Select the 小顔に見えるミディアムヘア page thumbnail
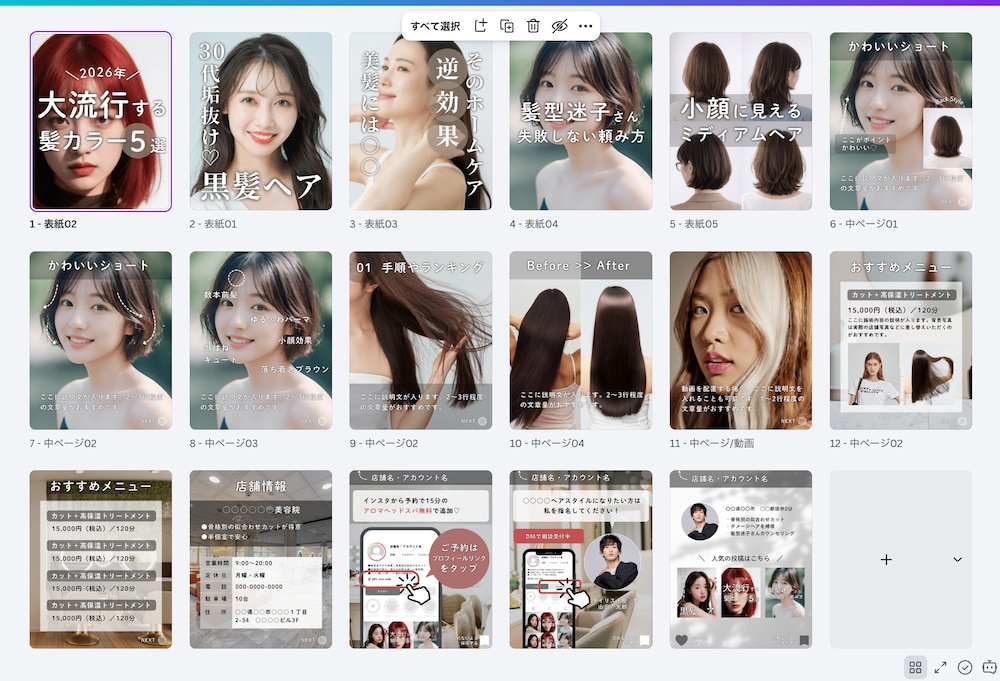Screen dimensions: 1000x681 [x=741, y=121]
